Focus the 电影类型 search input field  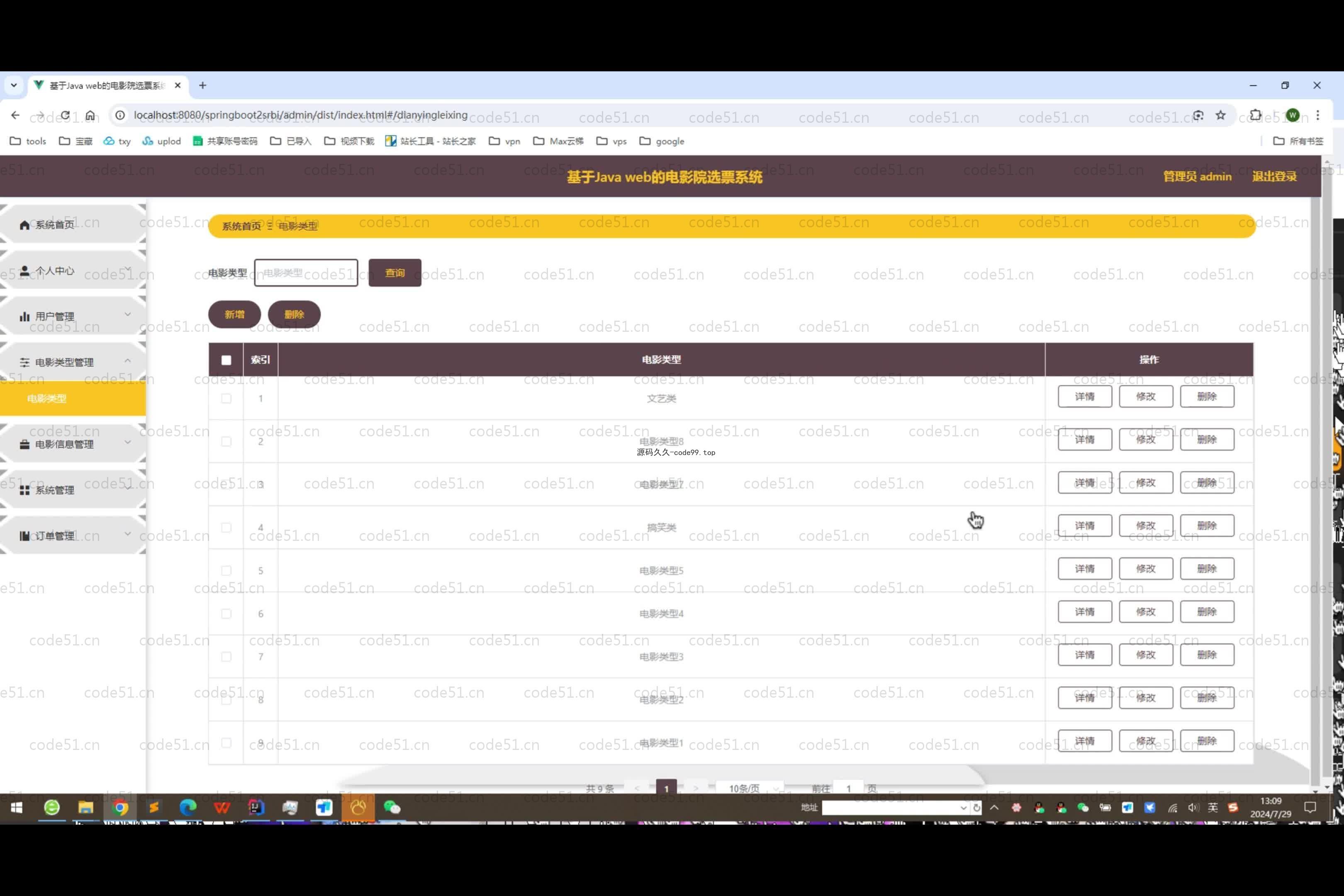pos(306,273)
